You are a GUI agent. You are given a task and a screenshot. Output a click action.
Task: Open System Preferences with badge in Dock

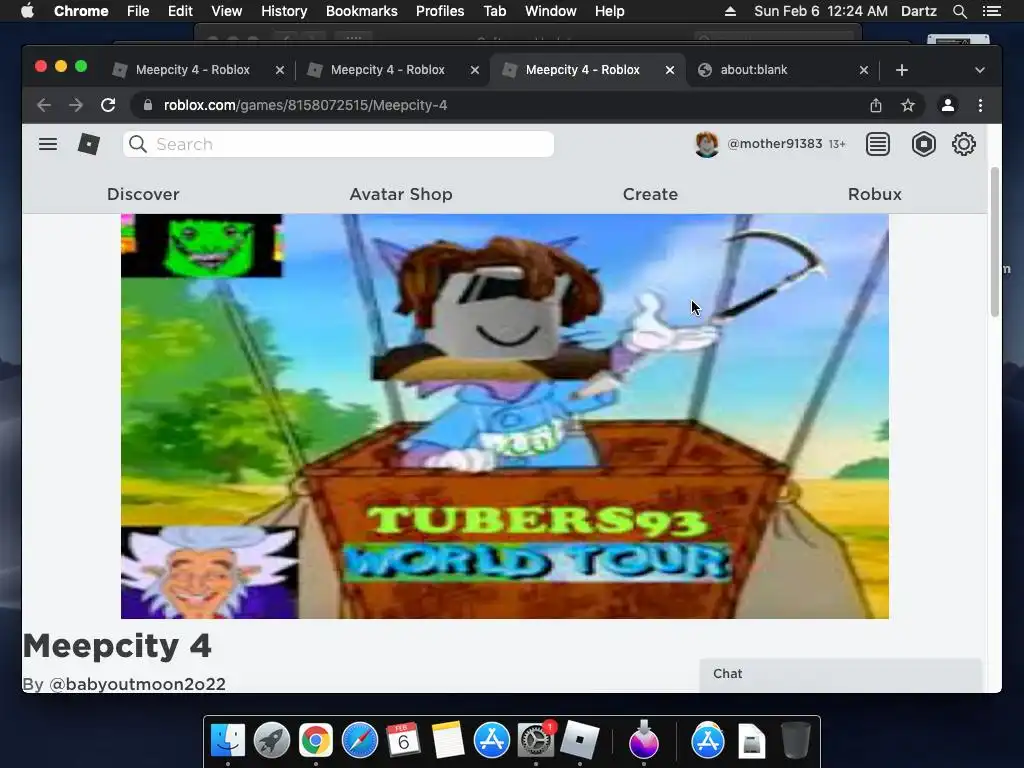536,740
